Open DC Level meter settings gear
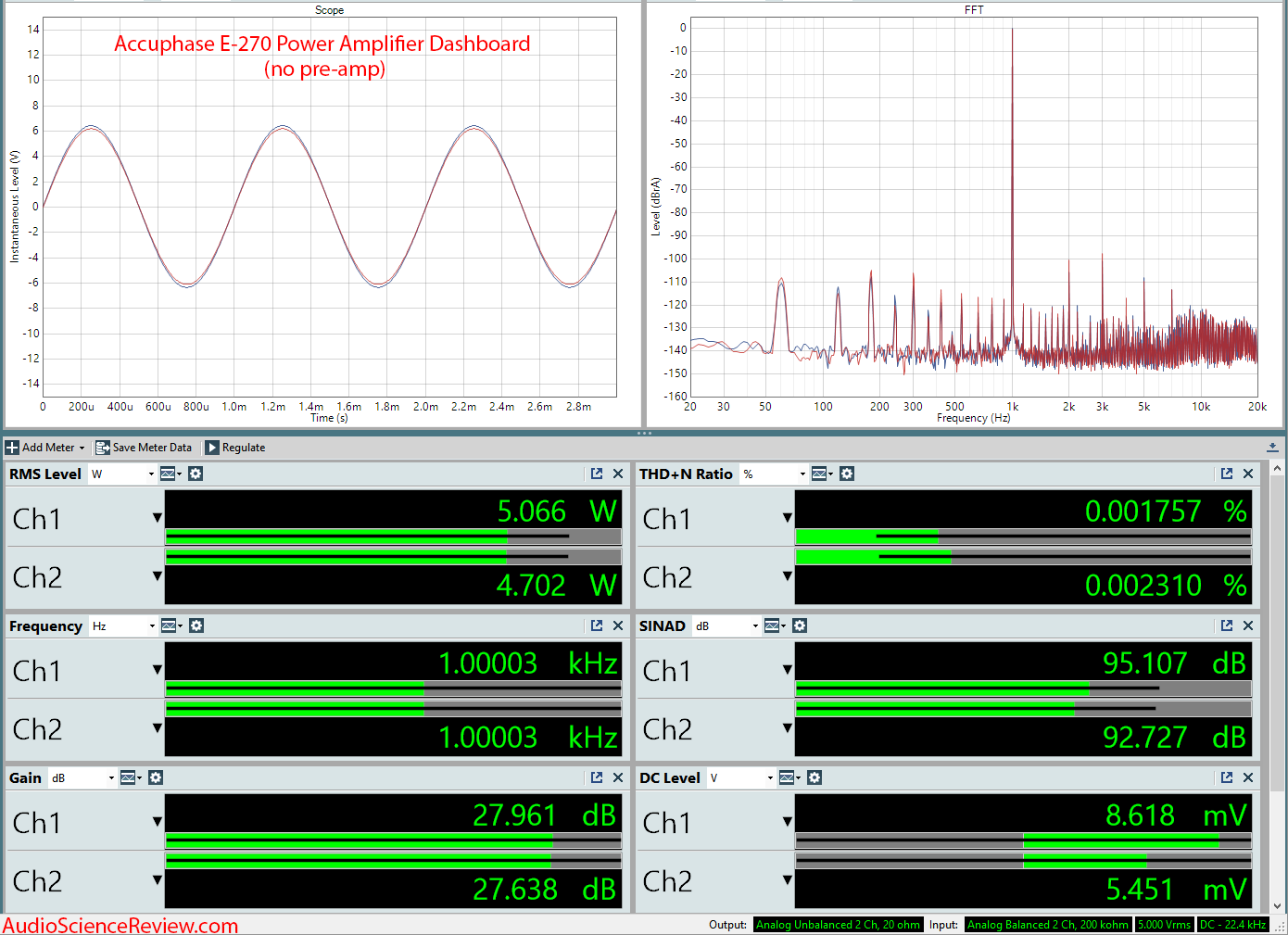This screenshot has width=1288, height=935. 814,777
